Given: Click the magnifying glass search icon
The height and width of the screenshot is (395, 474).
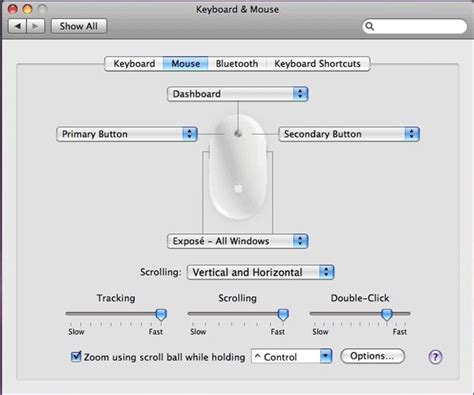Looking at the screenshot, I should (369, 26).
